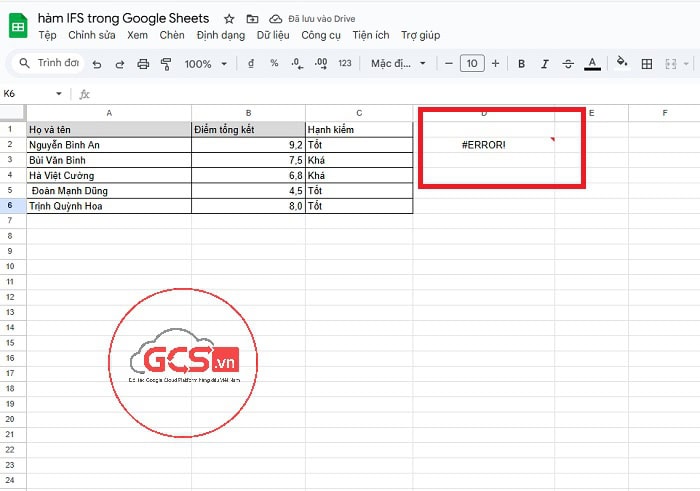700x491 pixels.
Task: Open the 100% zoom dropdown
Action: 204,64
